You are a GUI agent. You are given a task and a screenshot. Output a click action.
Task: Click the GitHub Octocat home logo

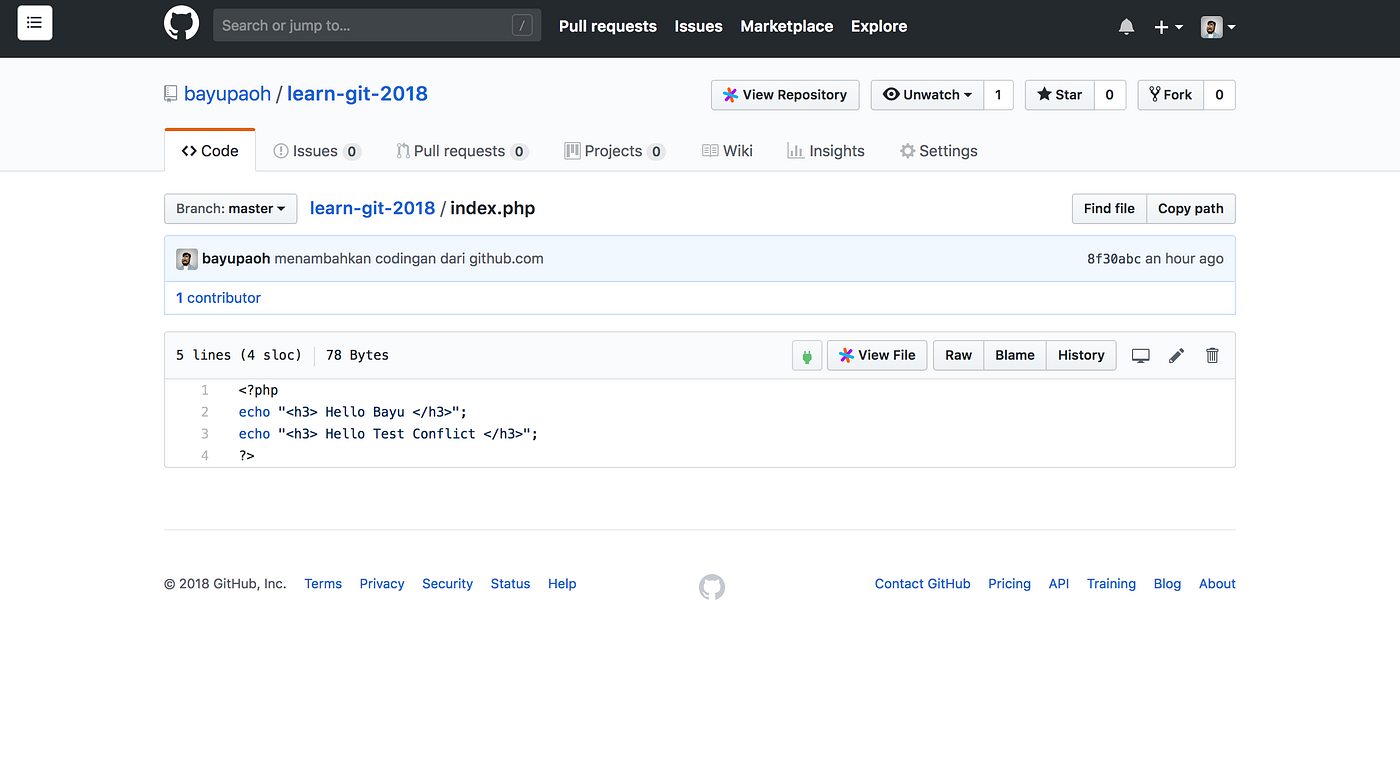point(181,23)
